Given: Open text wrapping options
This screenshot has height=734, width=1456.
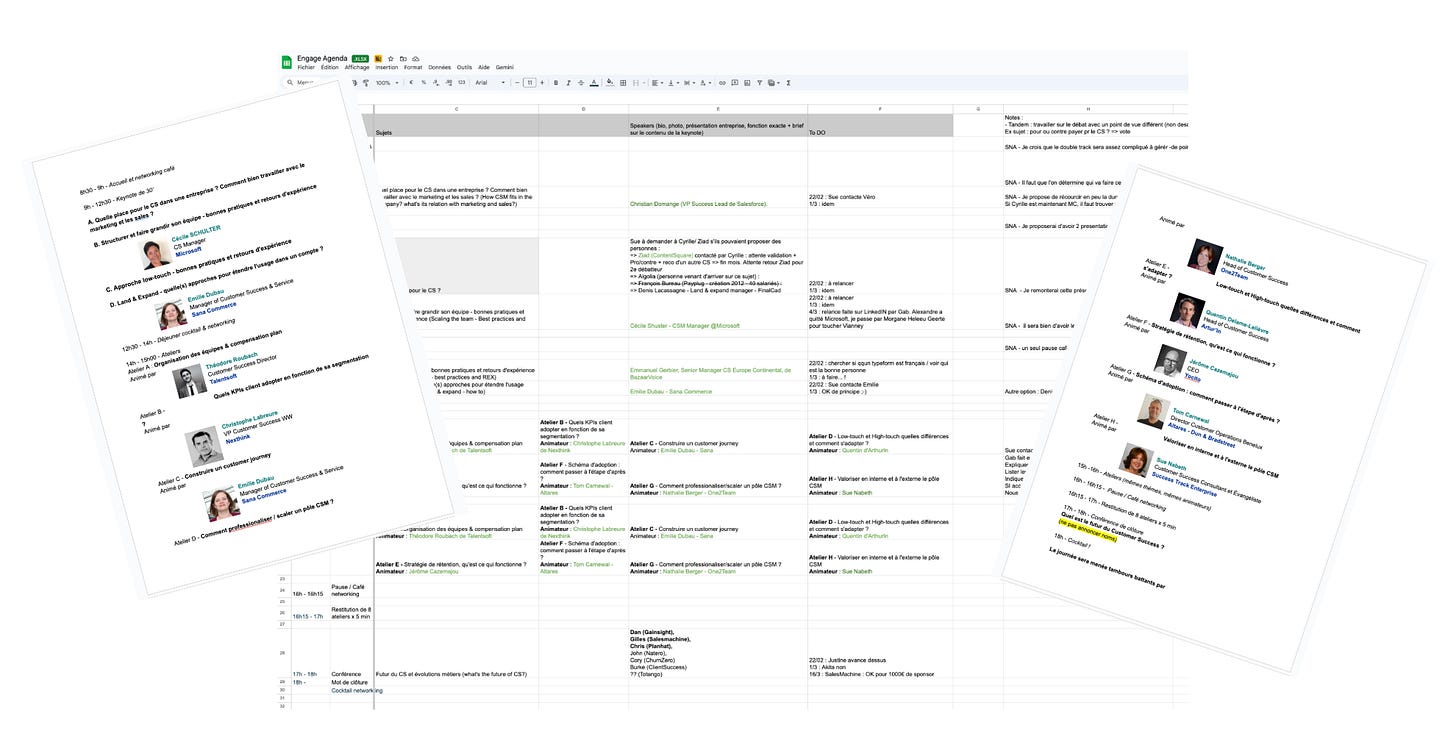Looking at the screenshot, I should [x=690, y=82].
